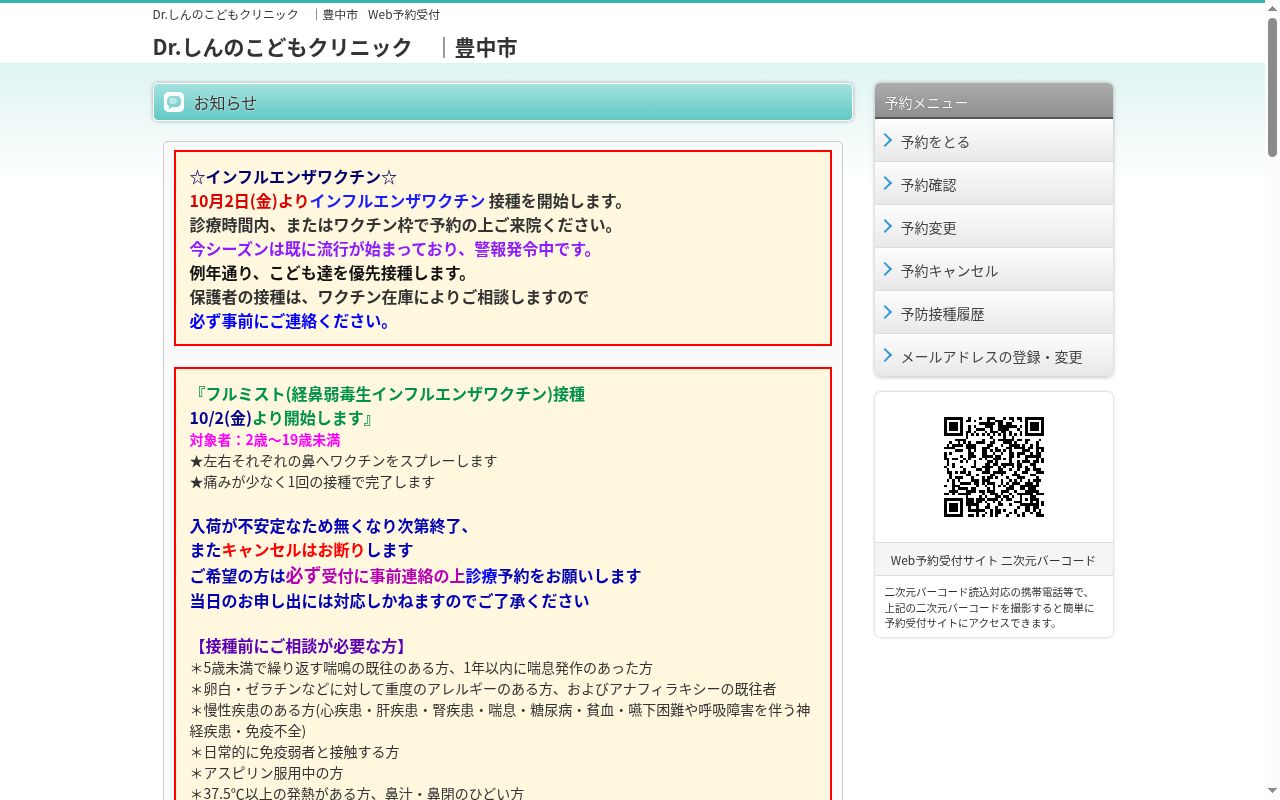The height and width of the screenshot is (800, 1280).
Task: Click the 豊中市 text beside the clinic title
Action: click(x=486, y=48)
